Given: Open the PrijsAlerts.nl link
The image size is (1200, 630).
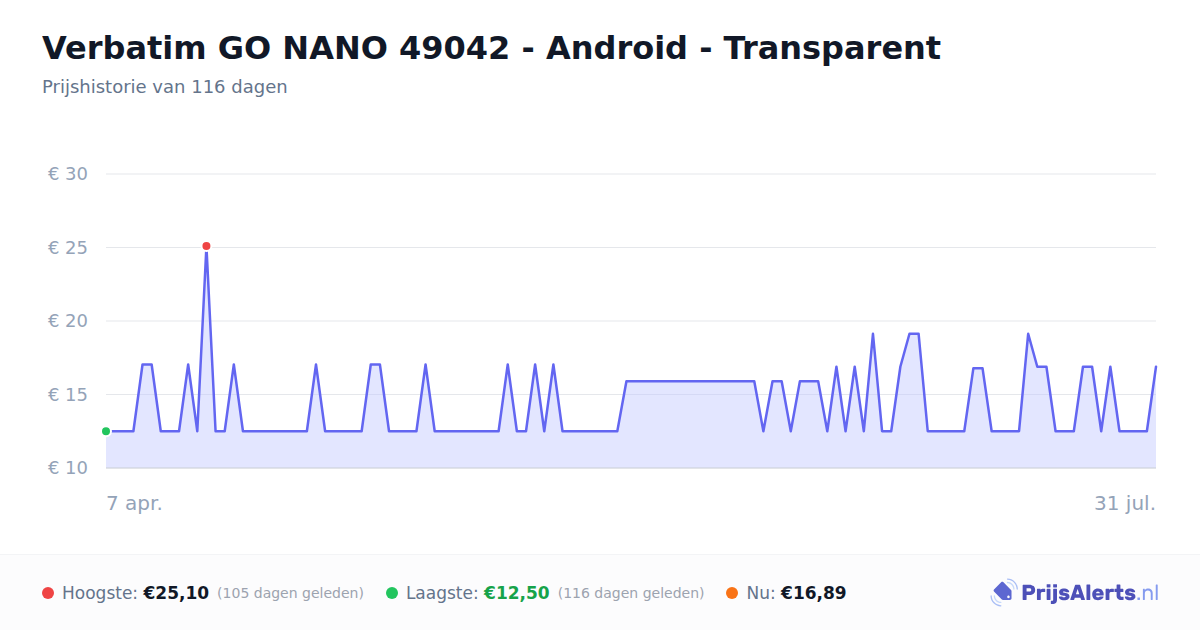Looking at the screenshot, I should click(x=1075, y=593).
